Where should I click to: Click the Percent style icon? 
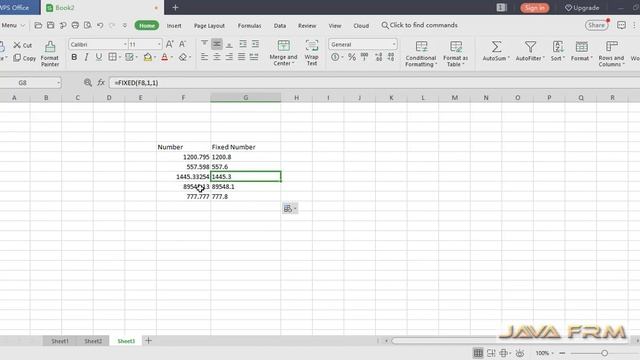click(352, 57)
